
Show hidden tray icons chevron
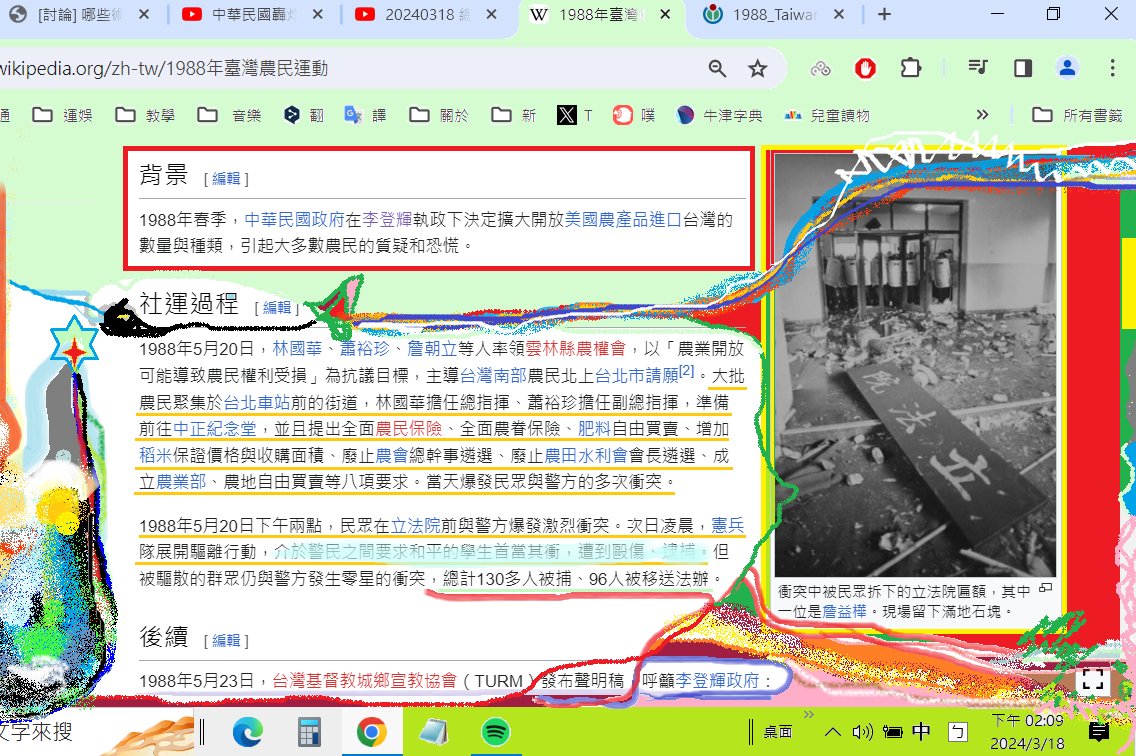pyautogui.click(x=833, y=732)
